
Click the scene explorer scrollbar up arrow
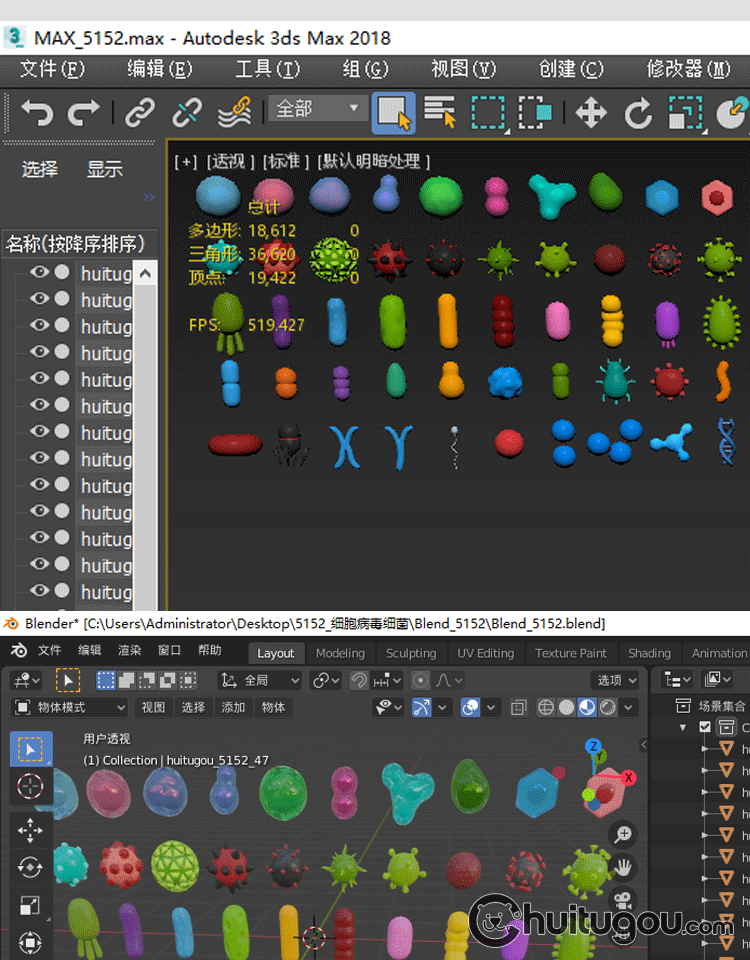[145, 273]
